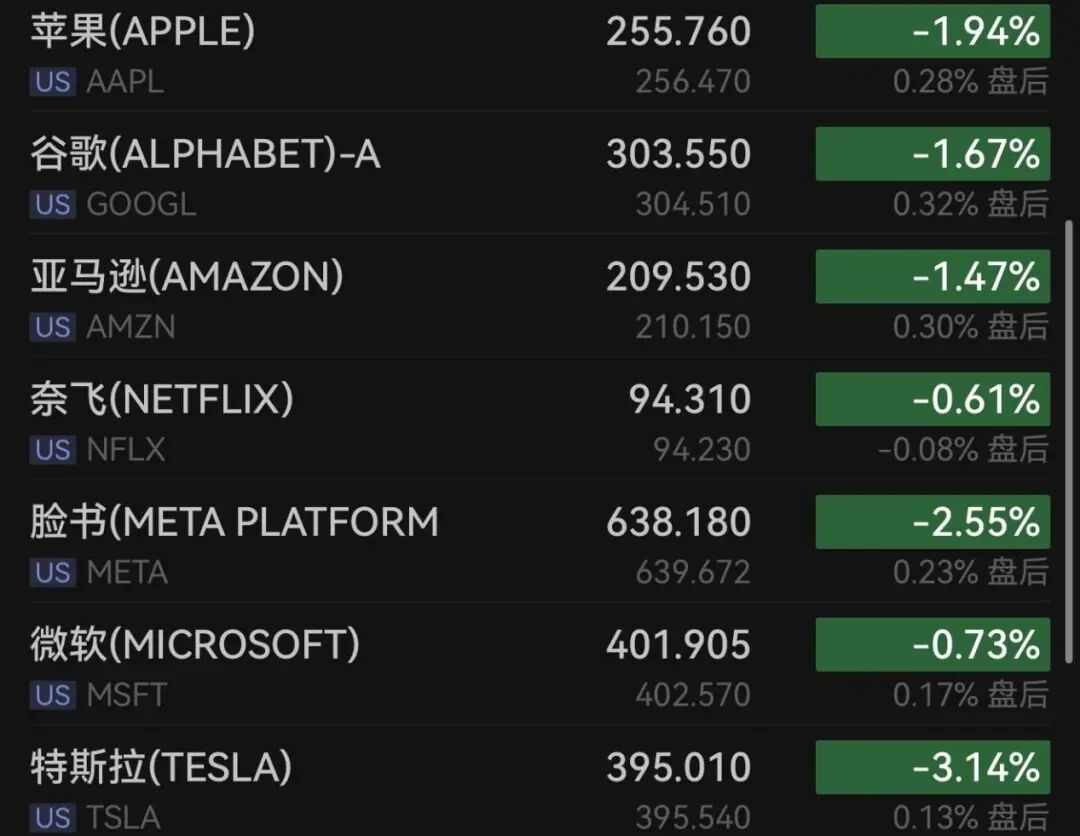This screenshot has width=1080, height=836.
Task: Click Microsoft's -0.73% change badge
Action: tap(932, 645)
